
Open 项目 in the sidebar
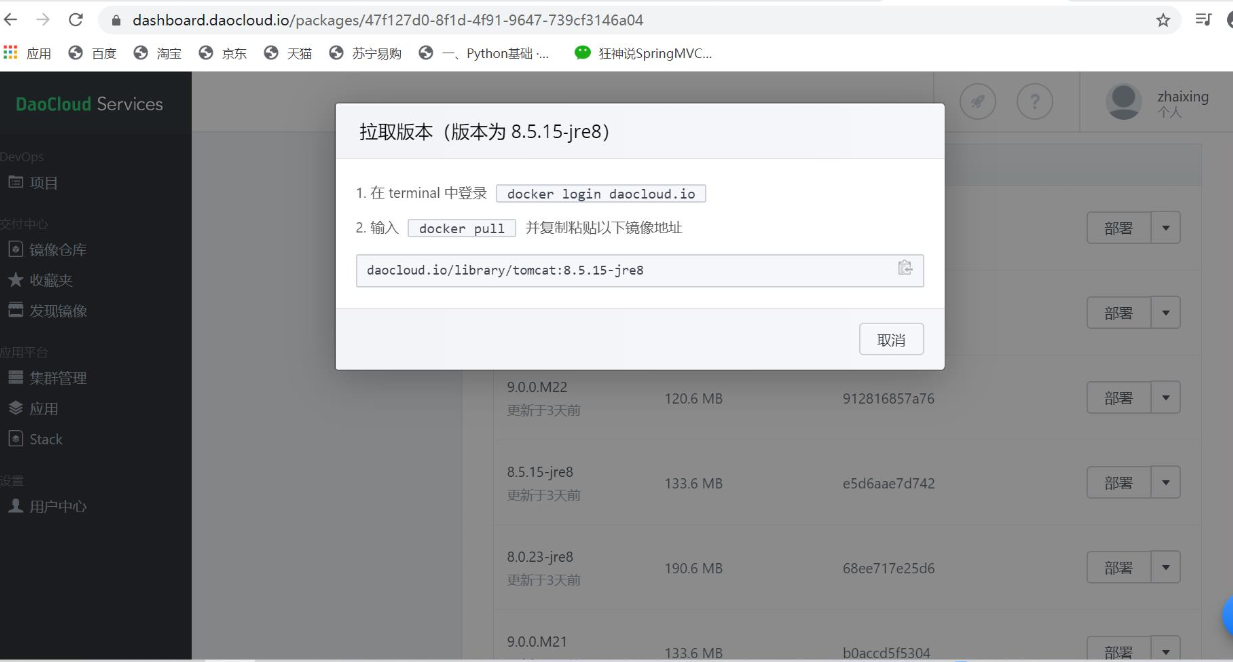point(34,183)
